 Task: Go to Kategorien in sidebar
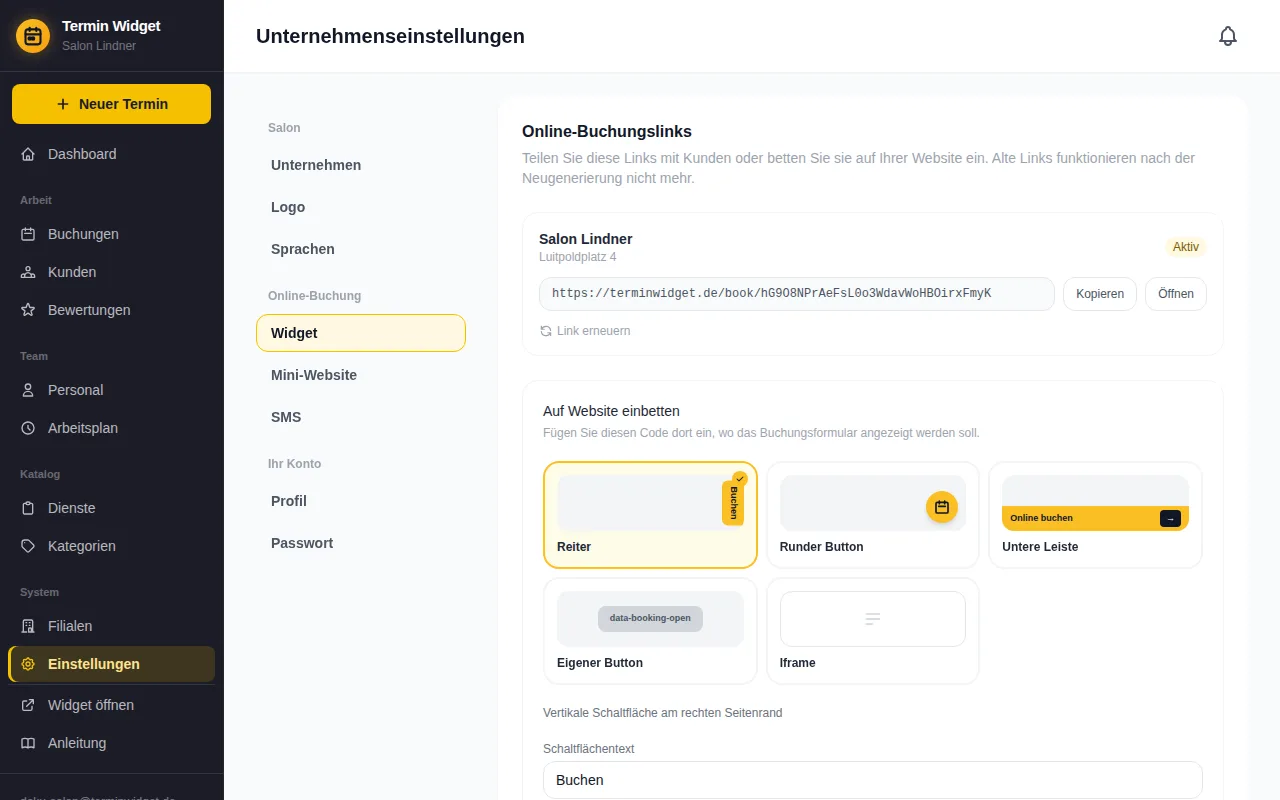[111, 546]
